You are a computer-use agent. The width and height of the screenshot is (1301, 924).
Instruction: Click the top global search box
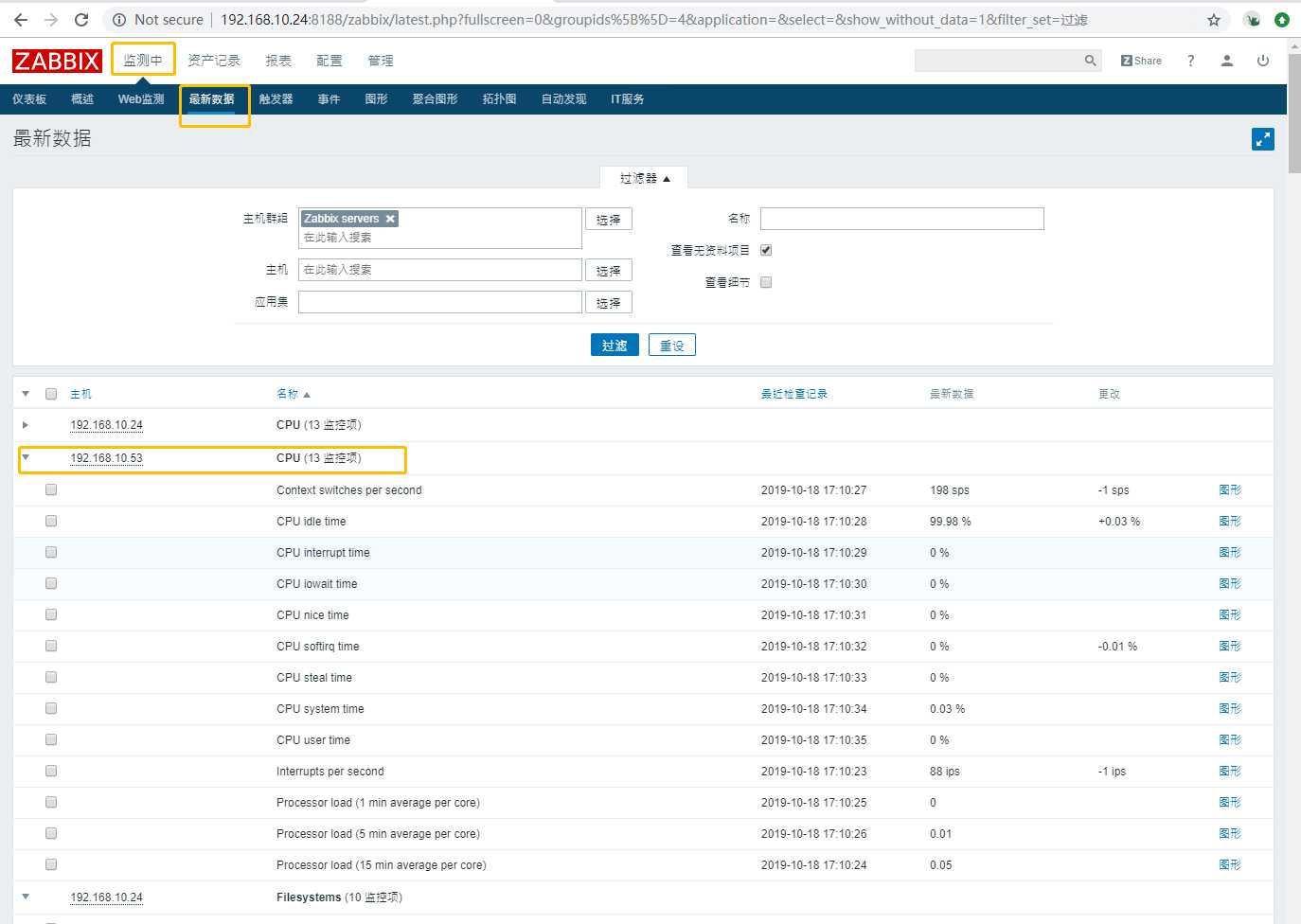point(998,61)
